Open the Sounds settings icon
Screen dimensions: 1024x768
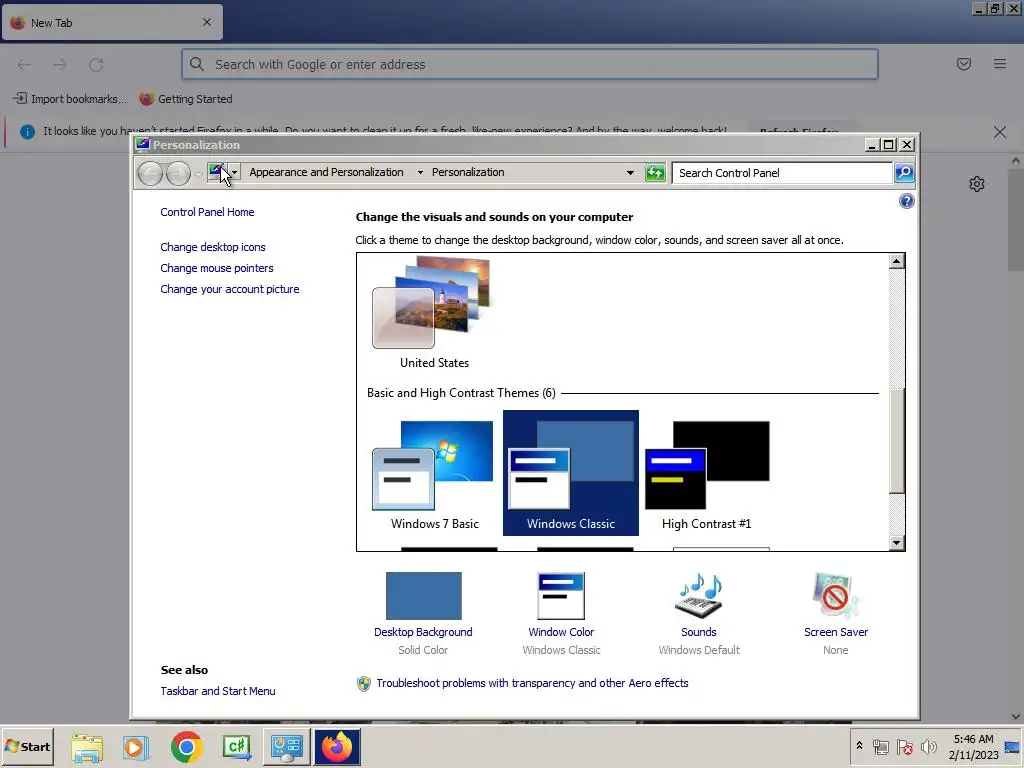(x=699, y=596)
